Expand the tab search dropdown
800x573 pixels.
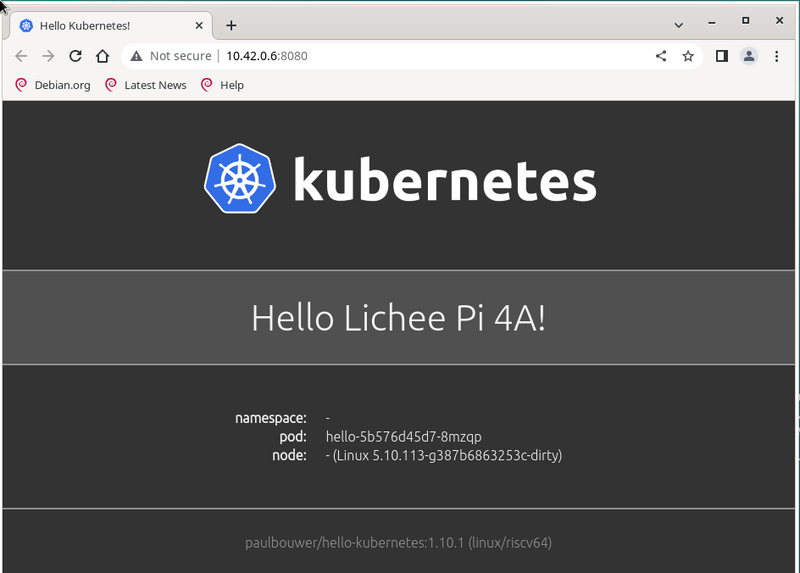679,25
